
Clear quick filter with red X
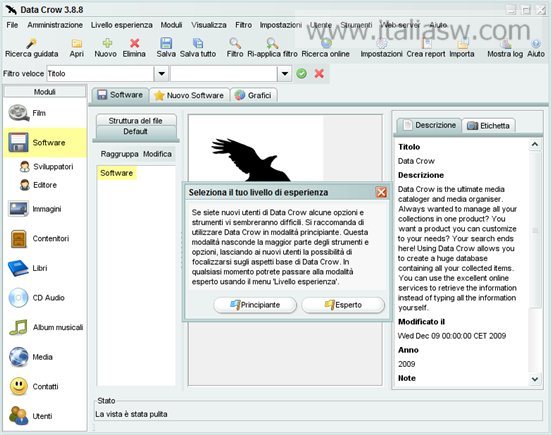click(319, 74)
